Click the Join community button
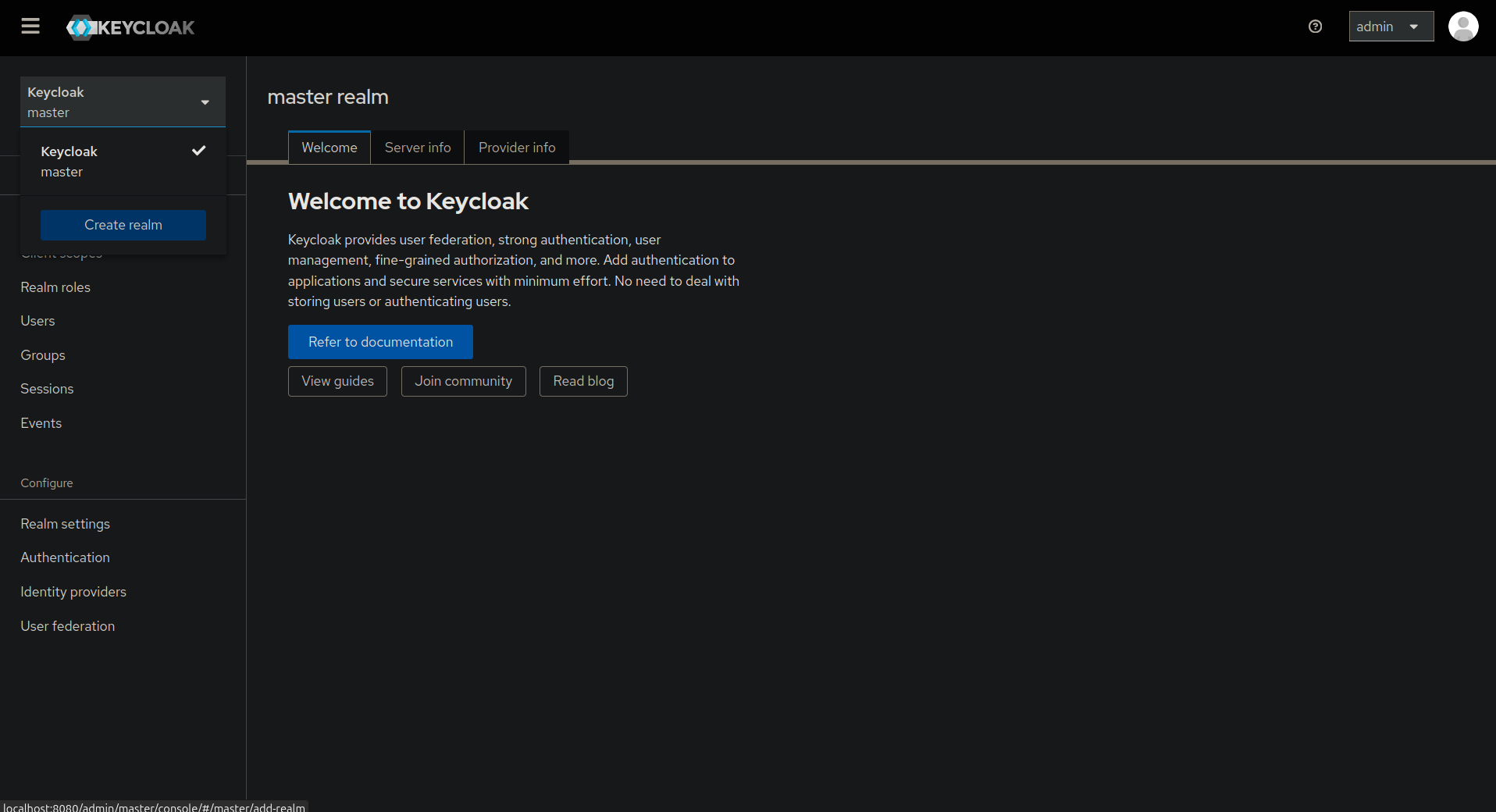 [464, 381]
